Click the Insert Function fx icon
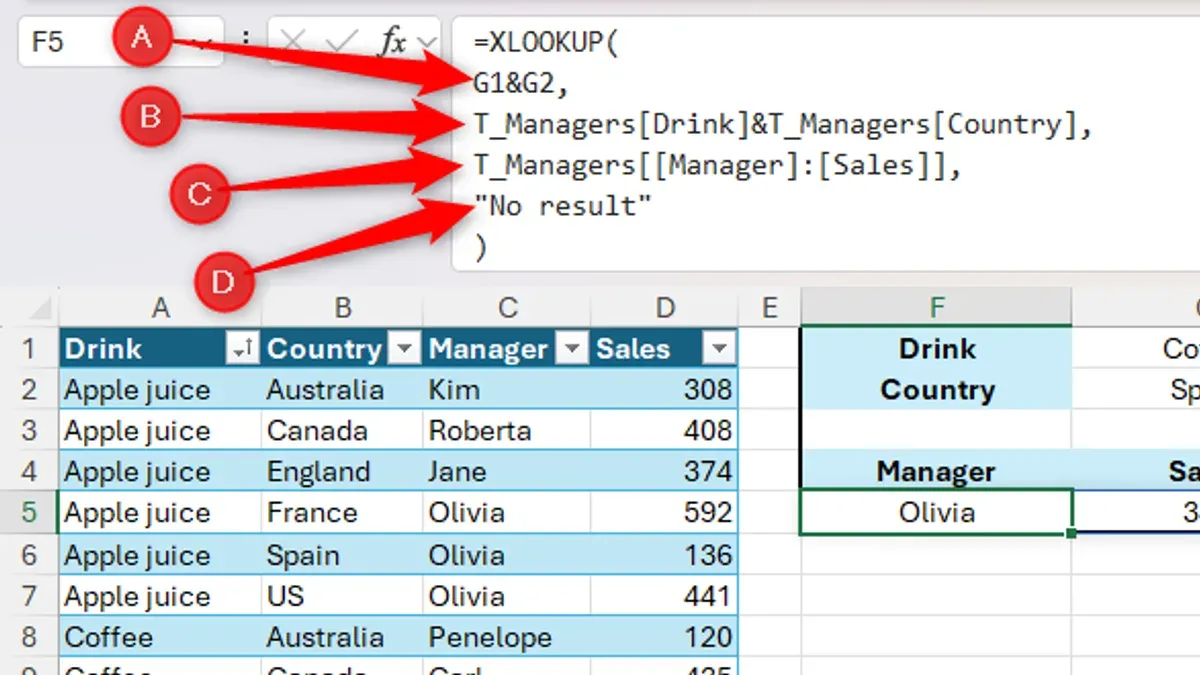This screenshot has height=675, width=1200. tap(393, 42)
